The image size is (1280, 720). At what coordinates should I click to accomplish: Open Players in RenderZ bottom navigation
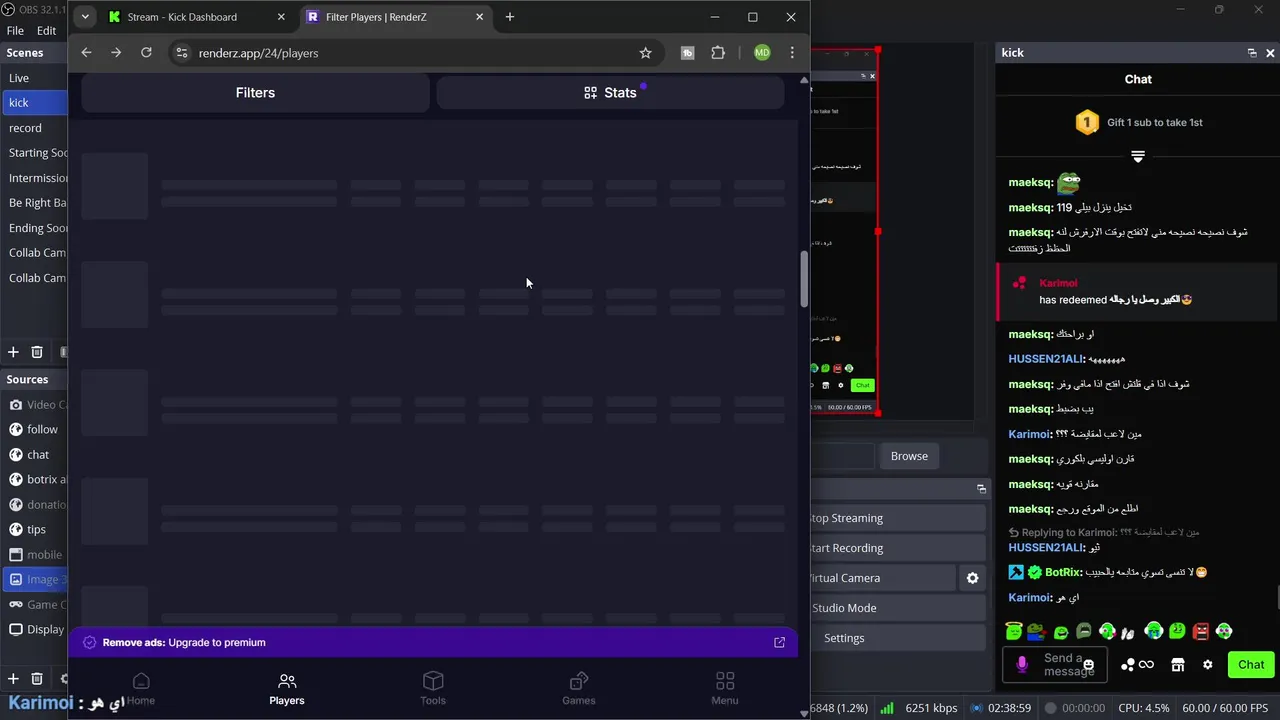click(x=287, y=689)
